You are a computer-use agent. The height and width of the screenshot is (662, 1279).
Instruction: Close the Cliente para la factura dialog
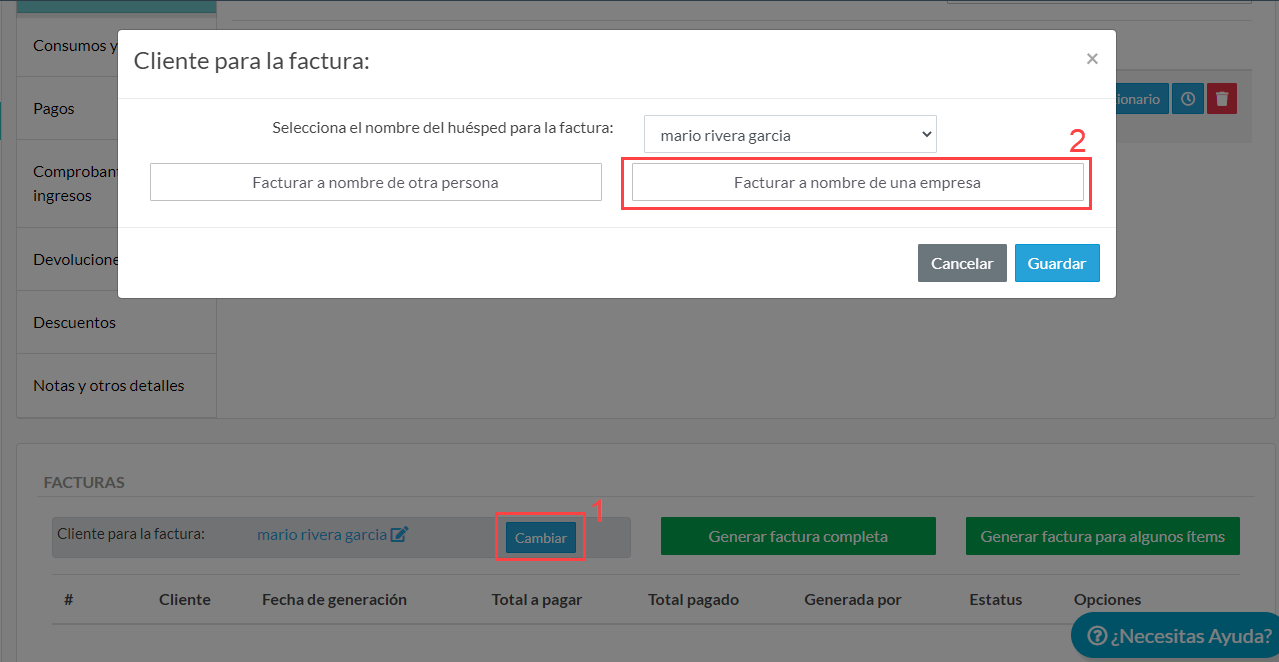coord(1092,59)
